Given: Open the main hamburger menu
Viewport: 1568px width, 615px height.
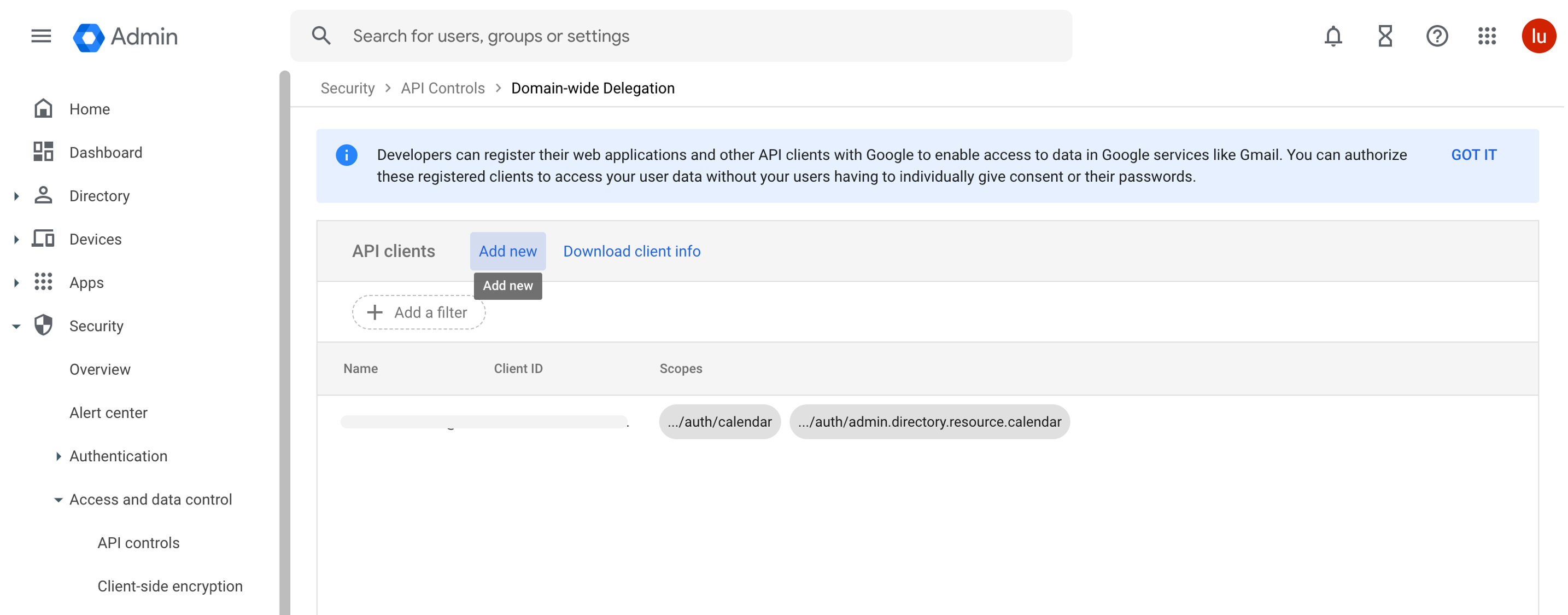Looking at the screenshot, I should pos(41,37).
